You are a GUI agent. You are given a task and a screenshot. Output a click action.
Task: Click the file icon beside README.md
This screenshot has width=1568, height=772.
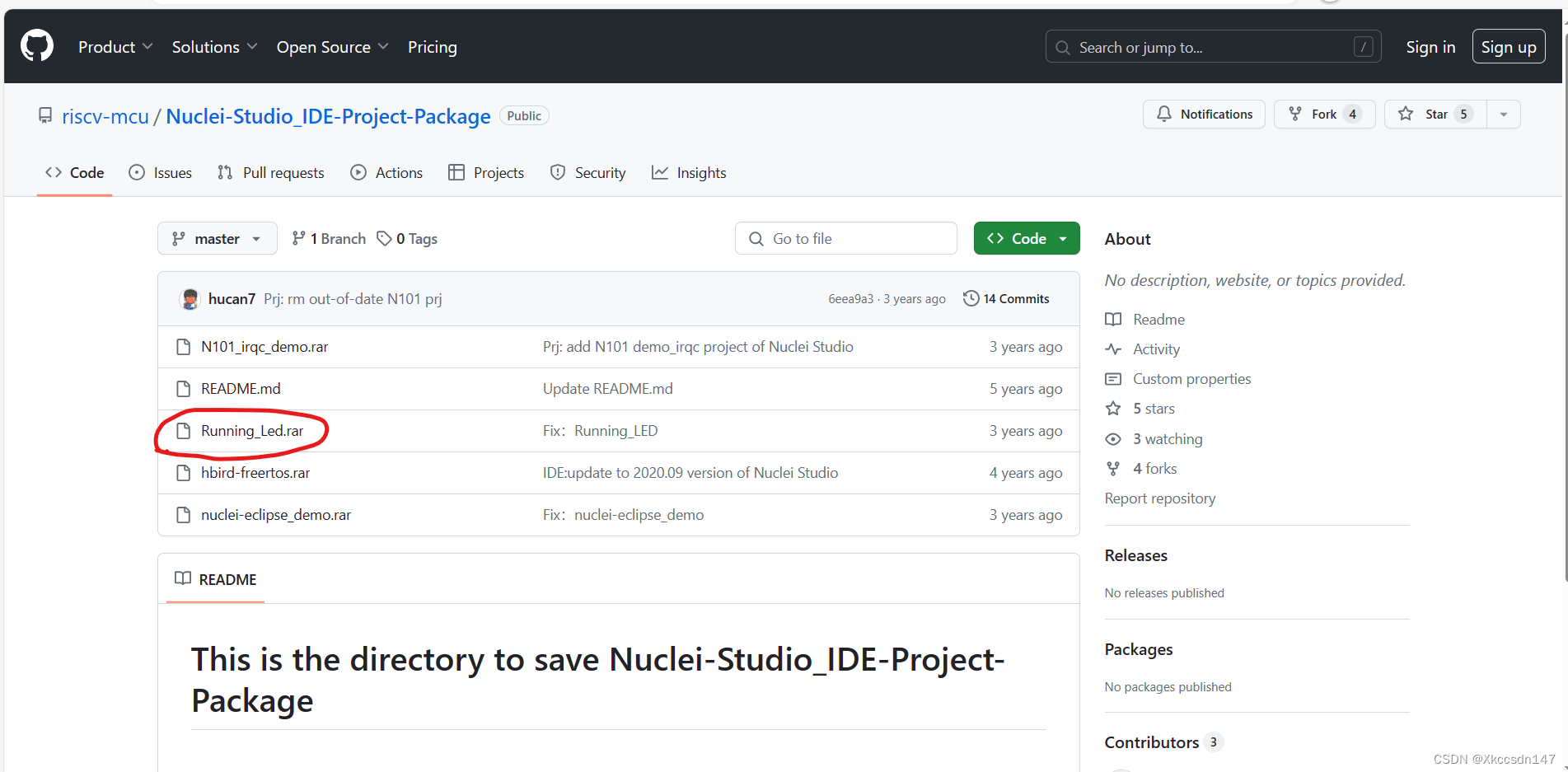coord(184,389)
